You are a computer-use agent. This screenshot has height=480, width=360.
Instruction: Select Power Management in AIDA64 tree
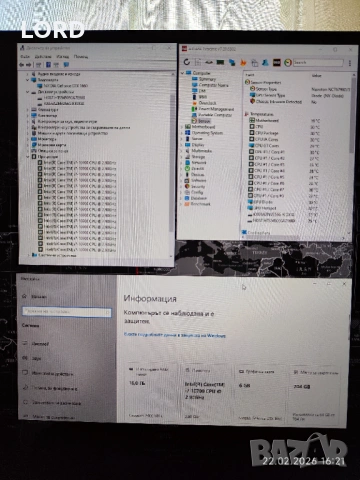pyautogui.click(x=216, y=109)
